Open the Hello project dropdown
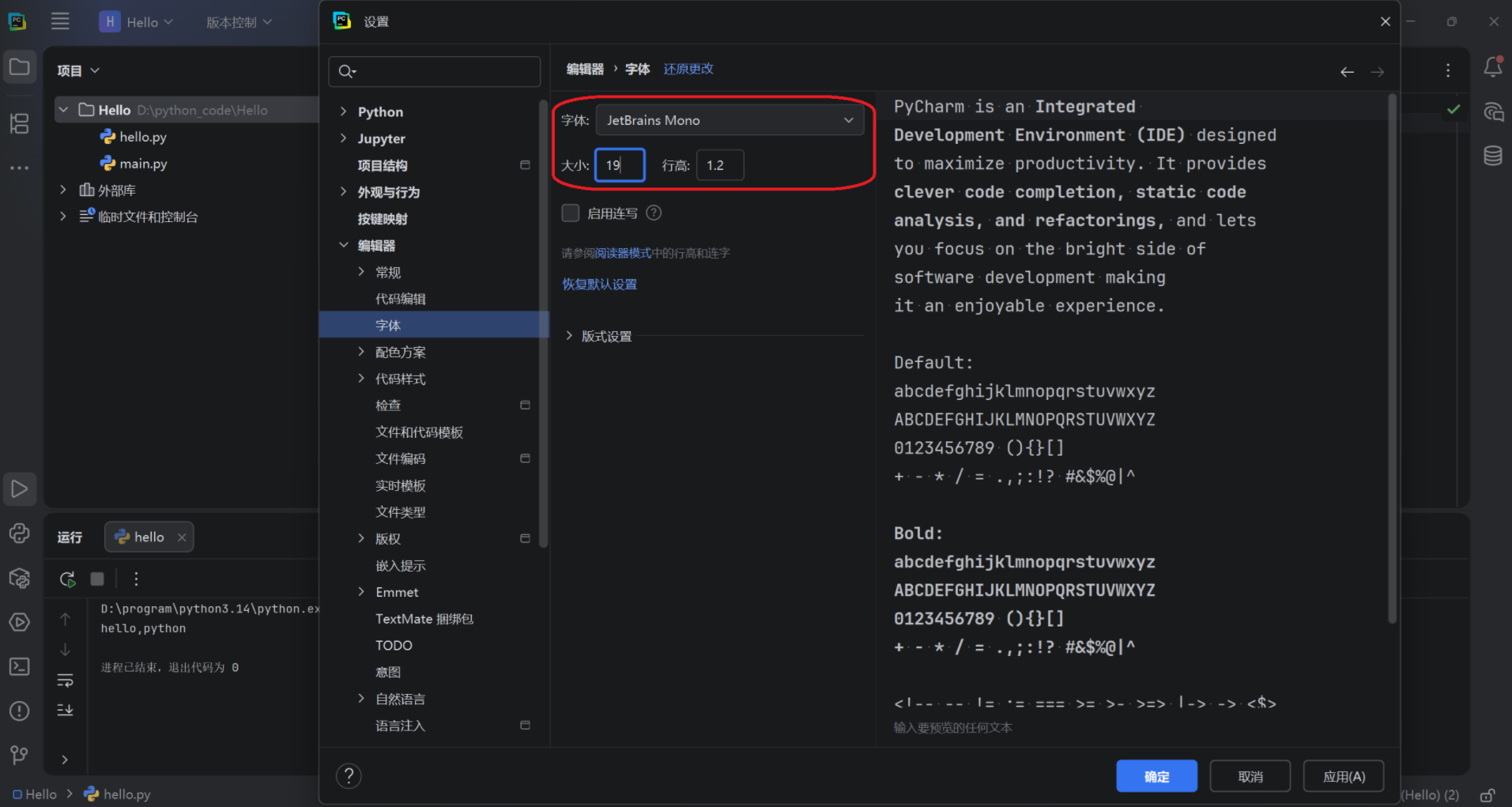Viewport: 1512px width, 807px height. (136, 22)
